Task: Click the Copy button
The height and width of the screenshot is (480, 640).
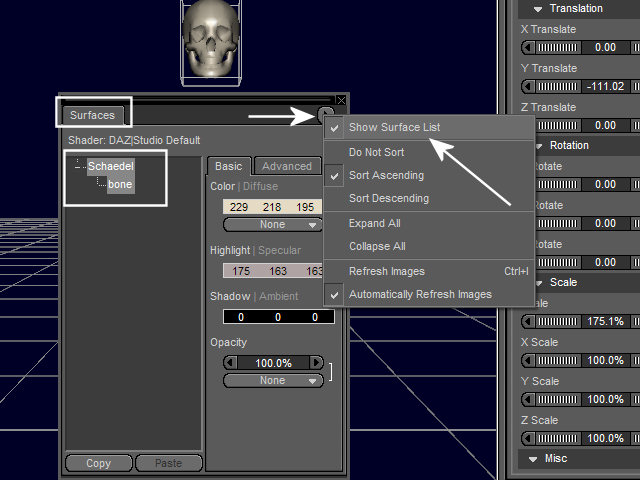Action: tap(99, 463)
